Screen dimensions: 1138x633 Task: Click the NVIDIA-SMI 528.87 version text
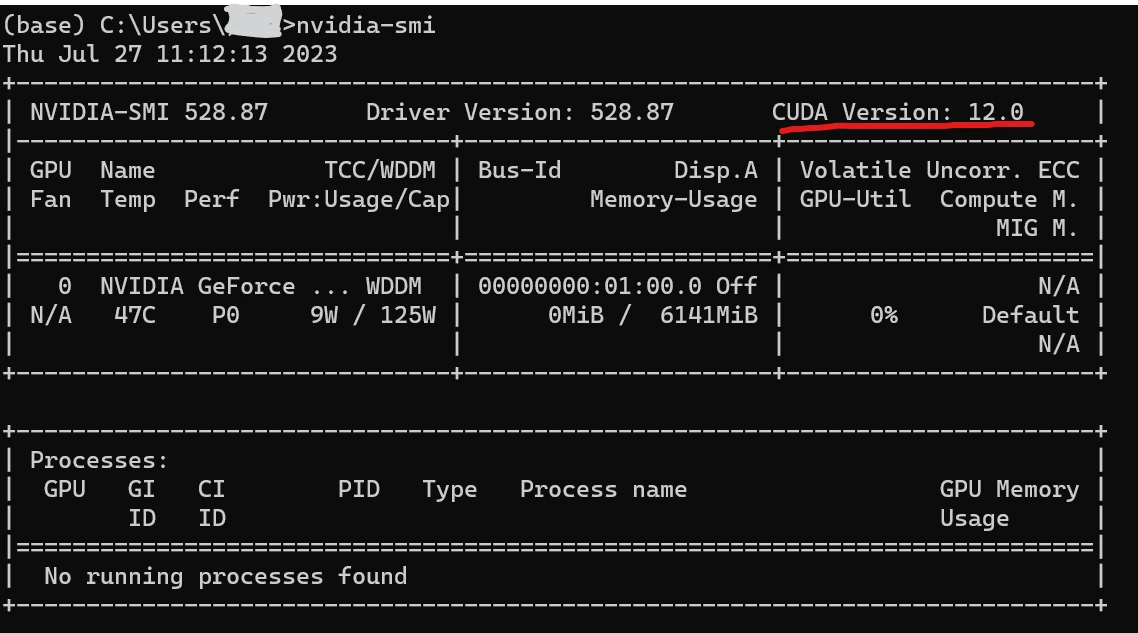point(149,112)
